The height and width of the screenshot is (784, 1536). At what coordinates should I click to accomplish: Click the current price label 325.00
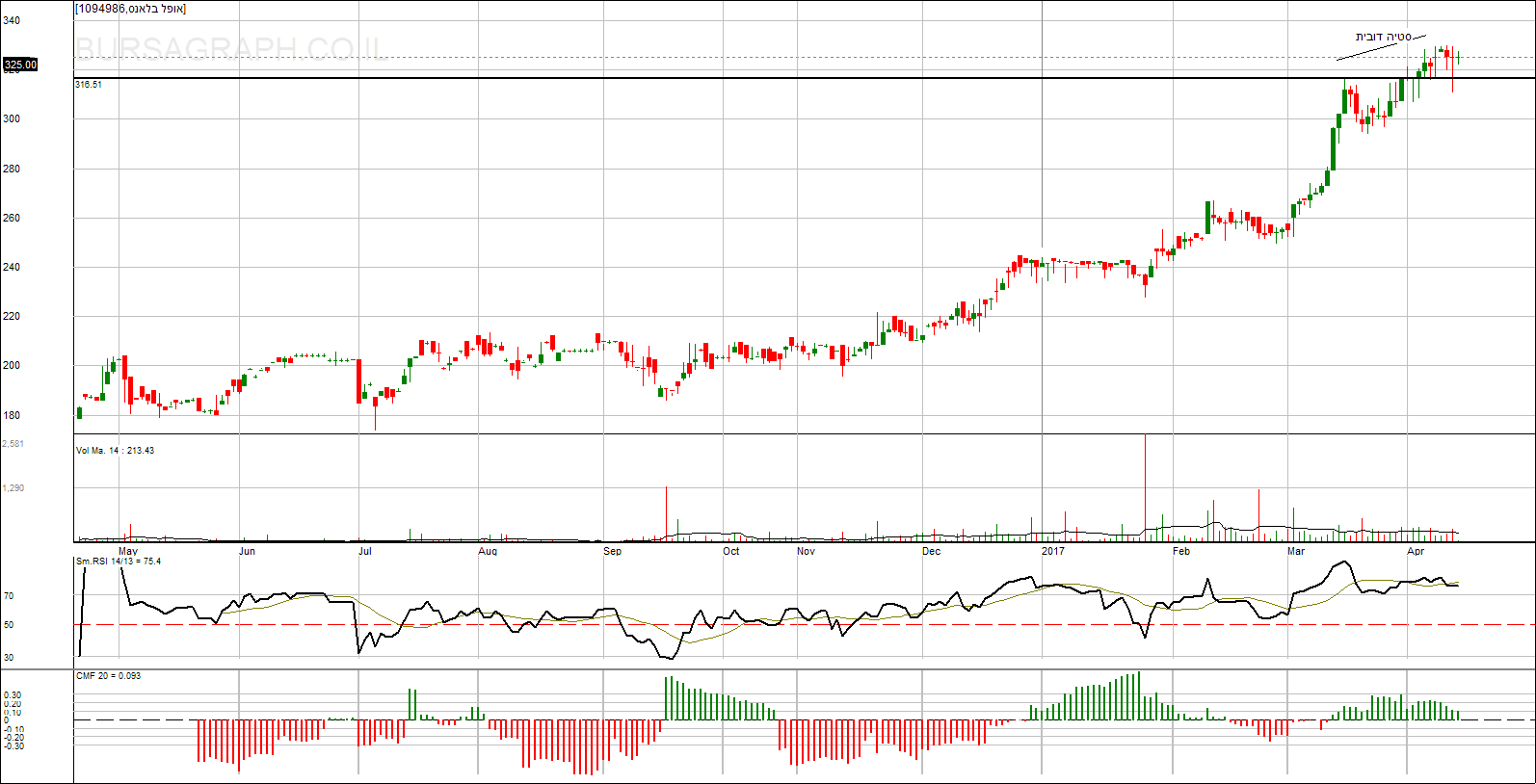[20, 65]
